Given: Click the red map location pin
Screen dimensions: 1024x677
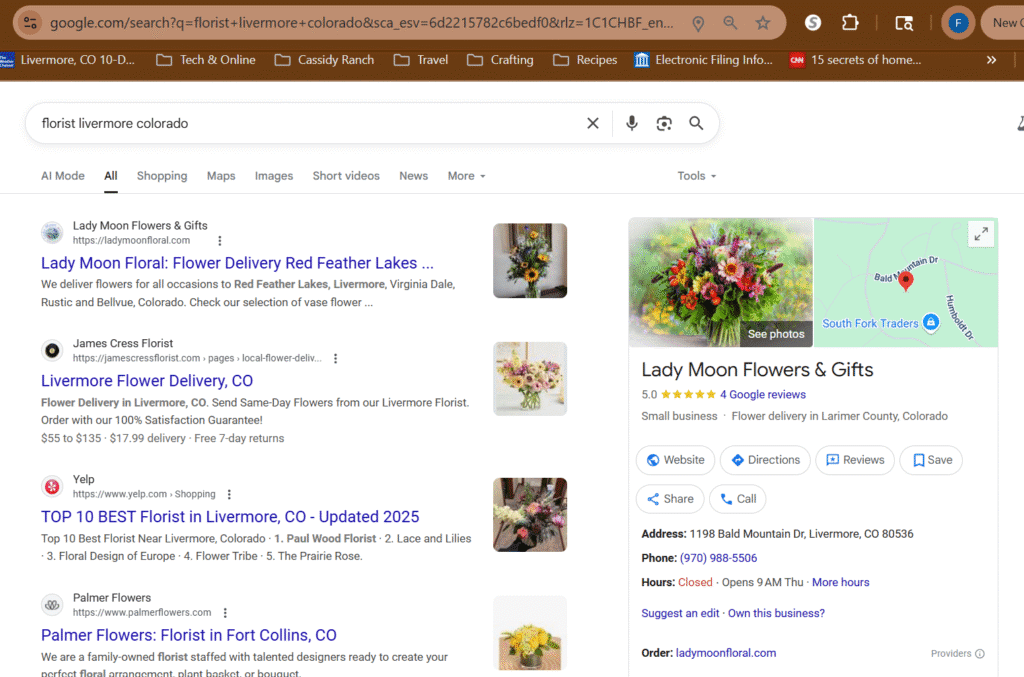Looking at the screenshot, I should [x=906, y=281].
